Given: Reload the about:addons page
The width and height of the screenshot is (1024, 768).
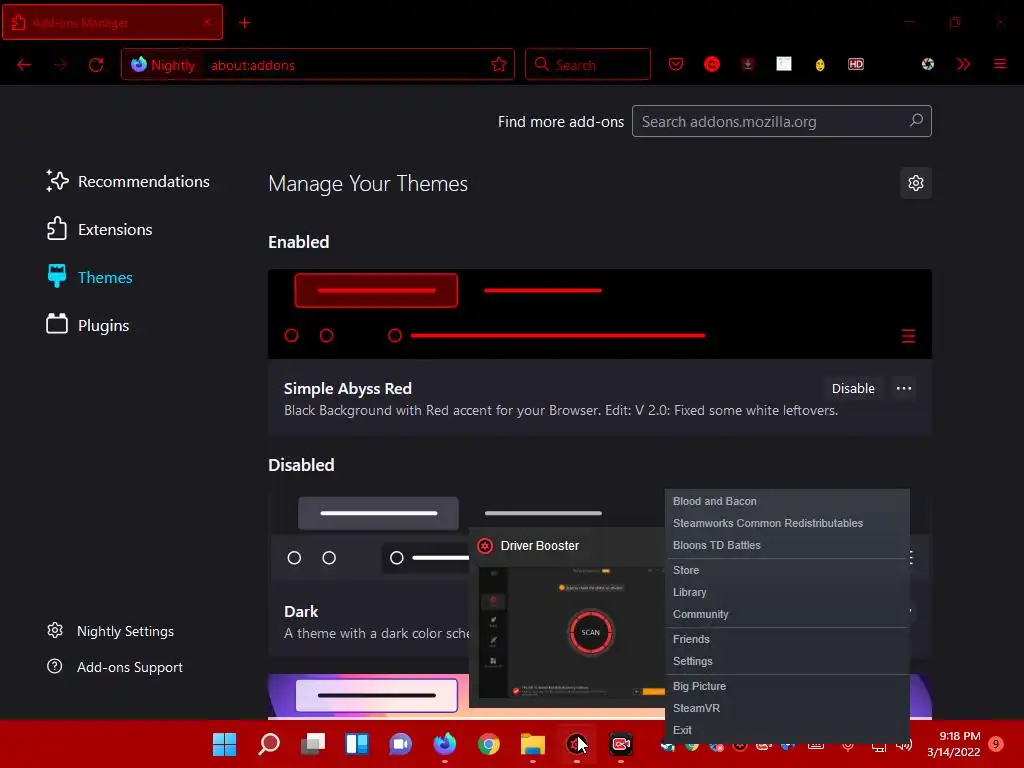Looking at the screenshot, I should coord(96,65).
